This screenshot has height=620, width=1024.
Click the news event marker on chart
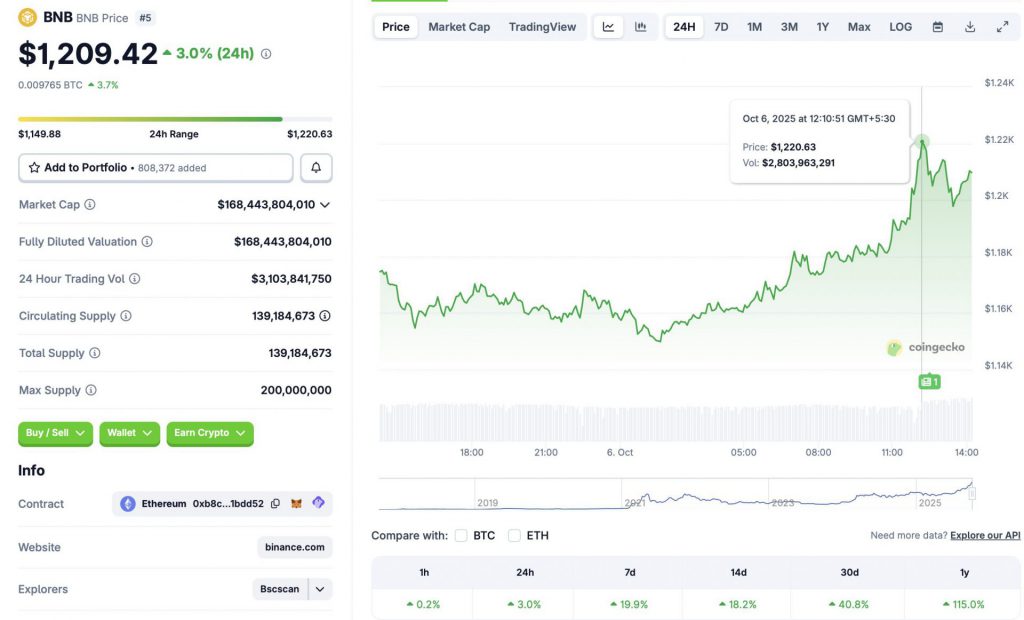(929, 381)
